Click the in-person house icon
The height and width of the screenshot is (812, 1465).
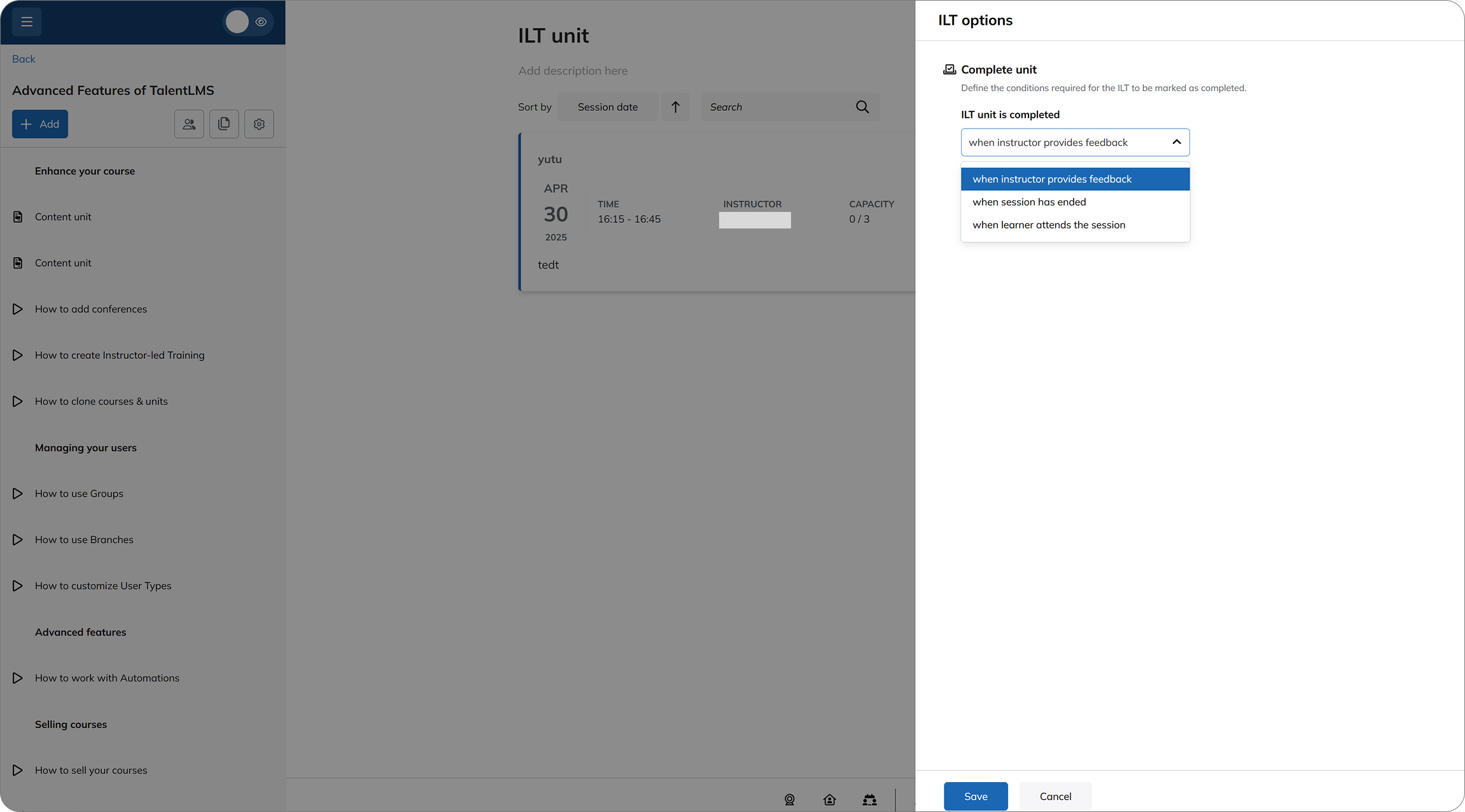click(830, 800)
